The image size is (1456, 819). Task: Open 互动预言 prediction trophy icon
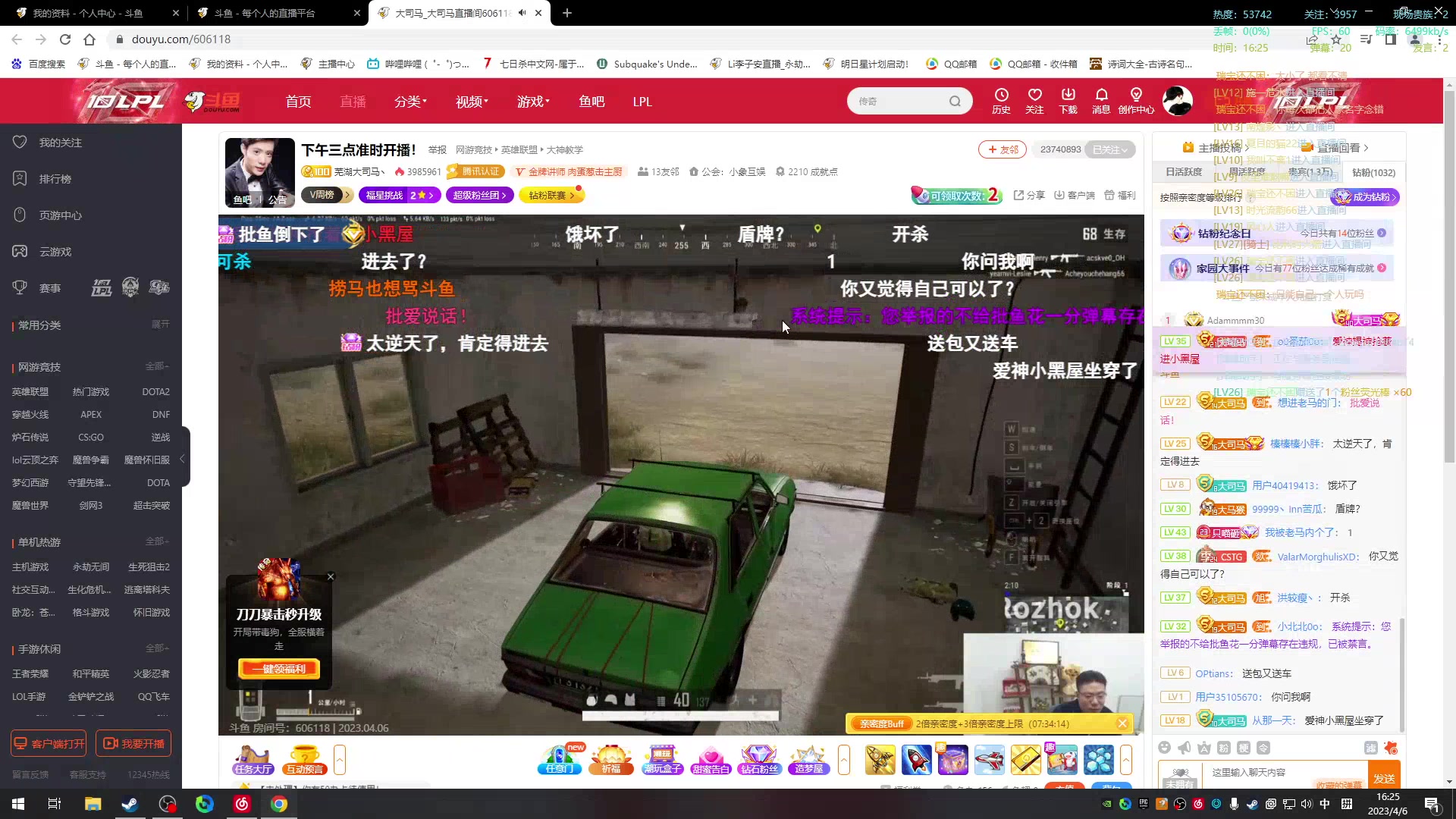(304, 759)
